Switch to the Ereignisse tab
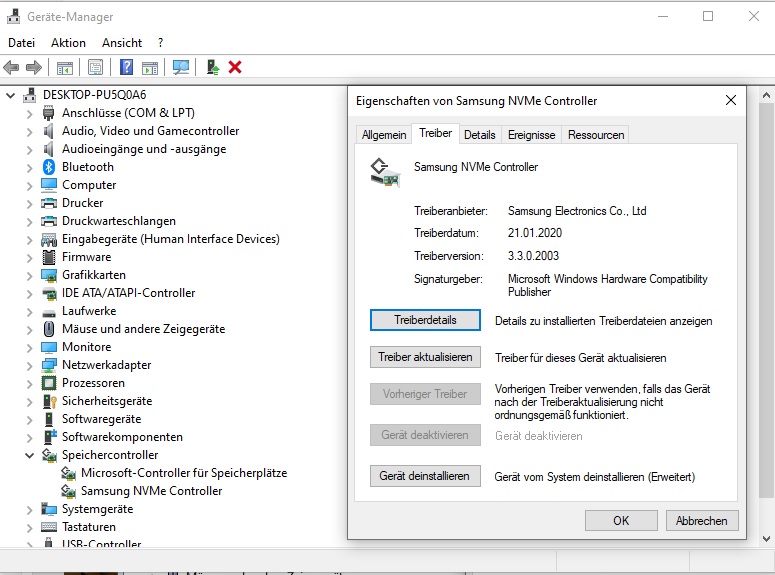This screenshot has width=775, height=575. coord(531,135)
